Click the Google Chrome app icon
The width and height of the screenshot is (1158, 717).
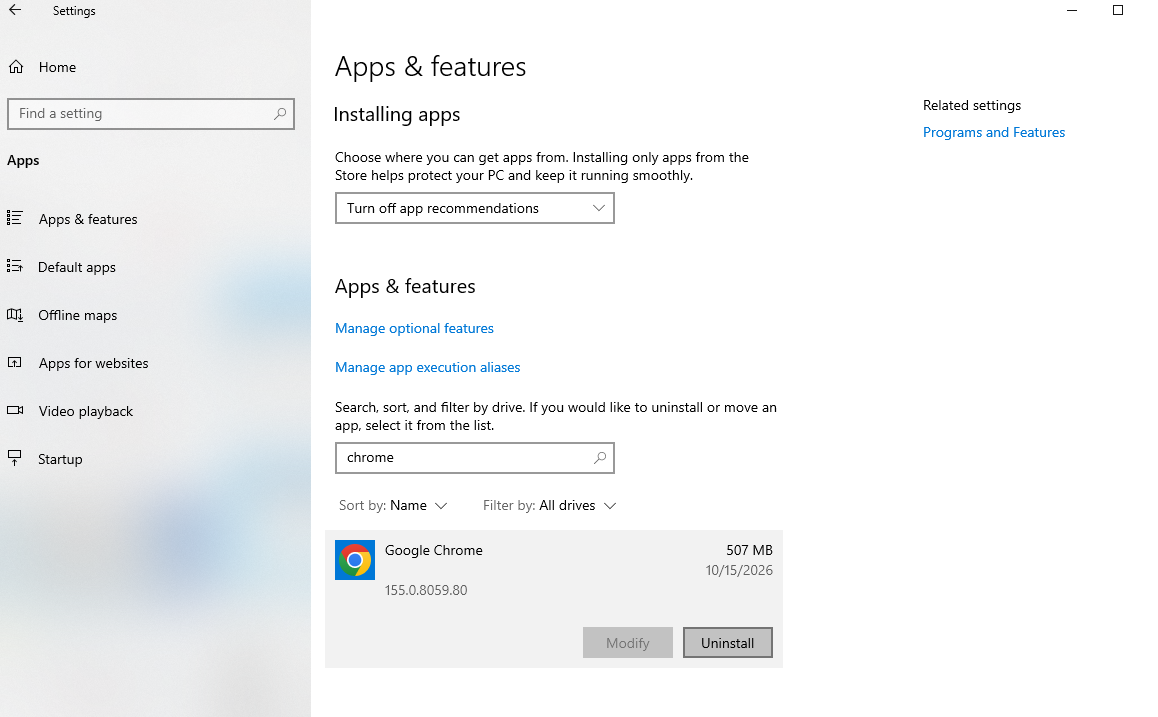354,560
